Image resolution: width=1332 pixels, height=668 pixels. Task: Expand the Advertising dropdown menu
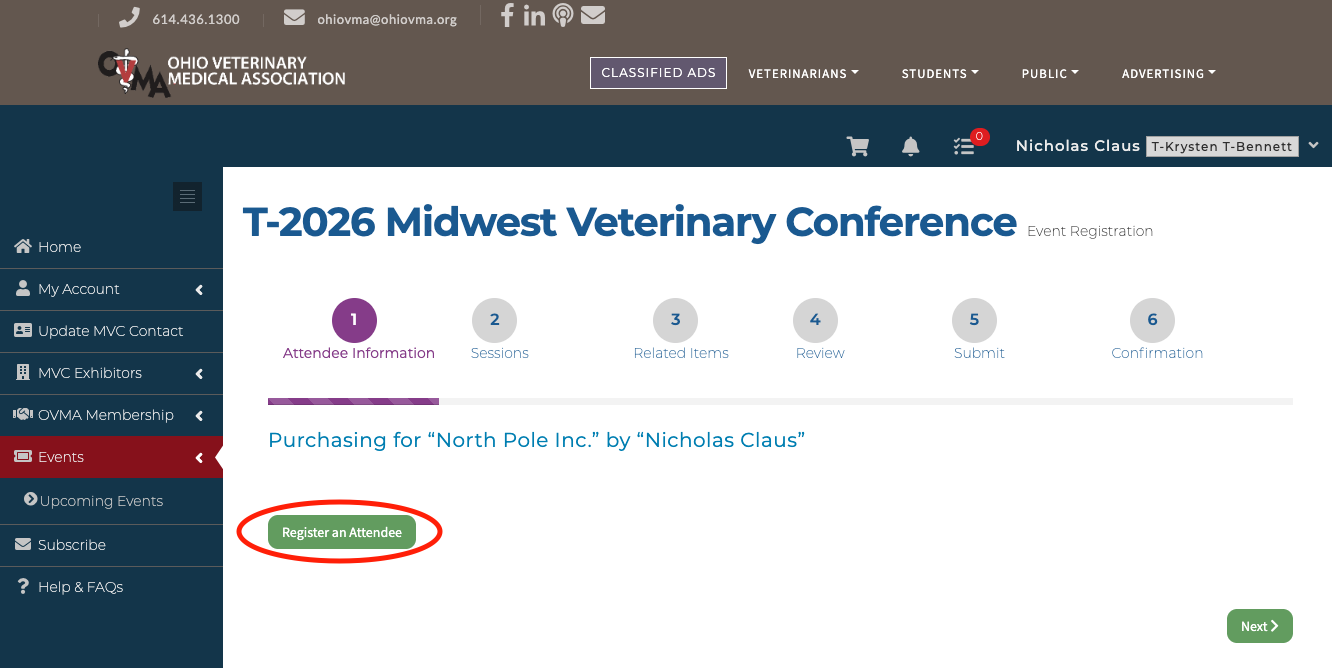pos(1168,73)
